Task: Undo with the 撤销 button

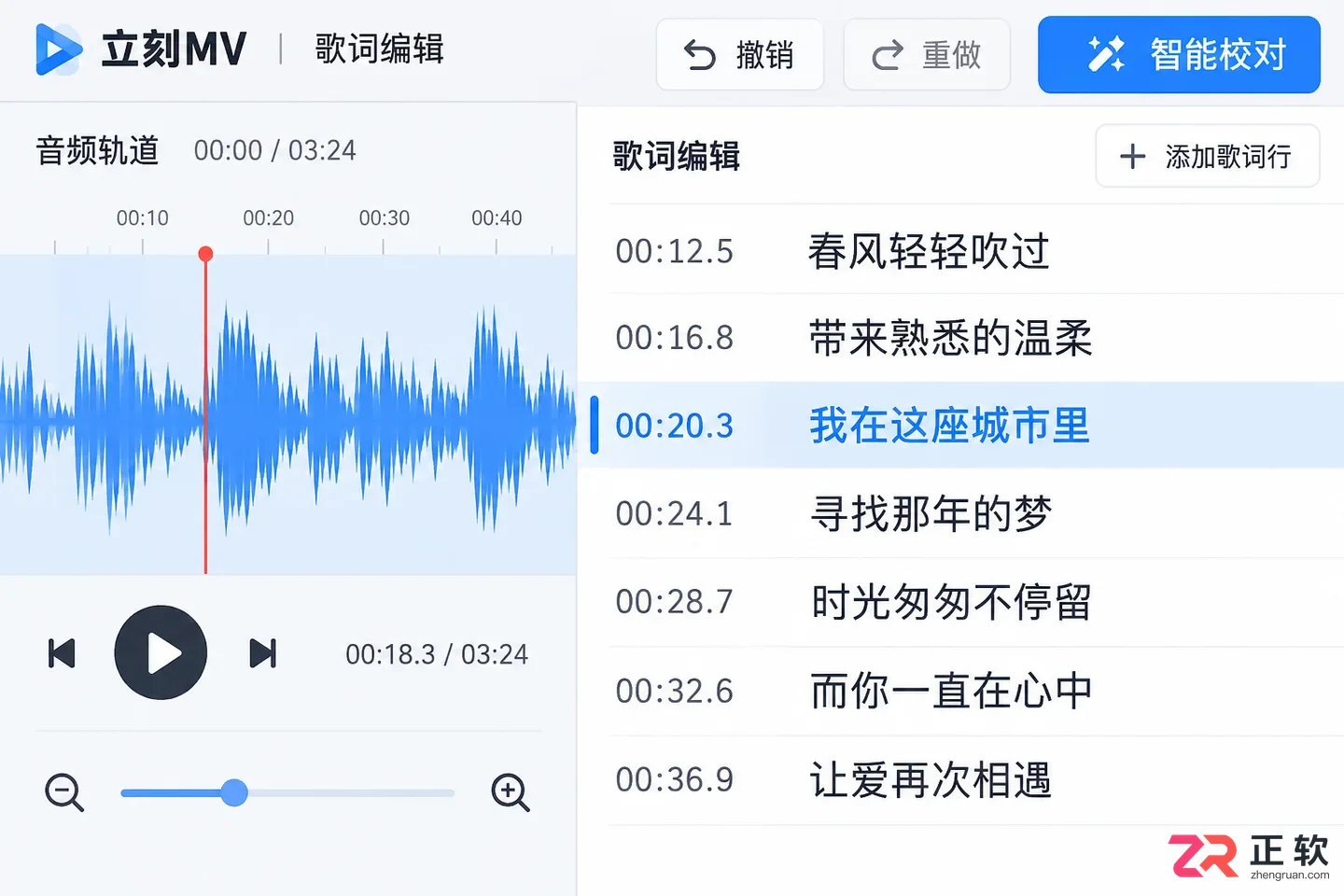Action: [x=739, y=55]
